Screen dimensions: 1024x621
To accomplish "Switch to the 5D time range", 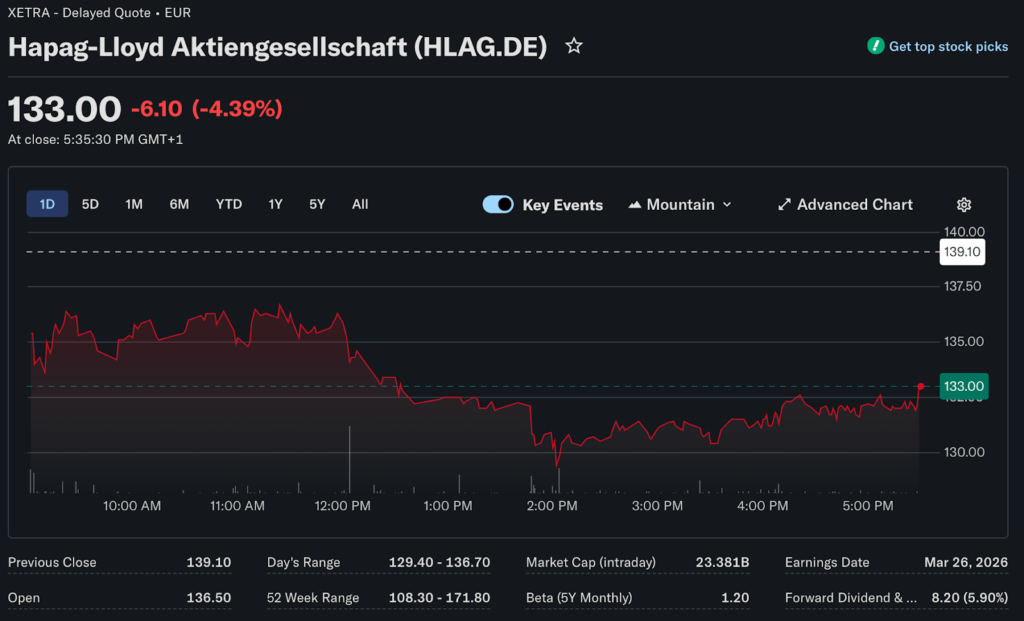I will (x=90, y=204).
